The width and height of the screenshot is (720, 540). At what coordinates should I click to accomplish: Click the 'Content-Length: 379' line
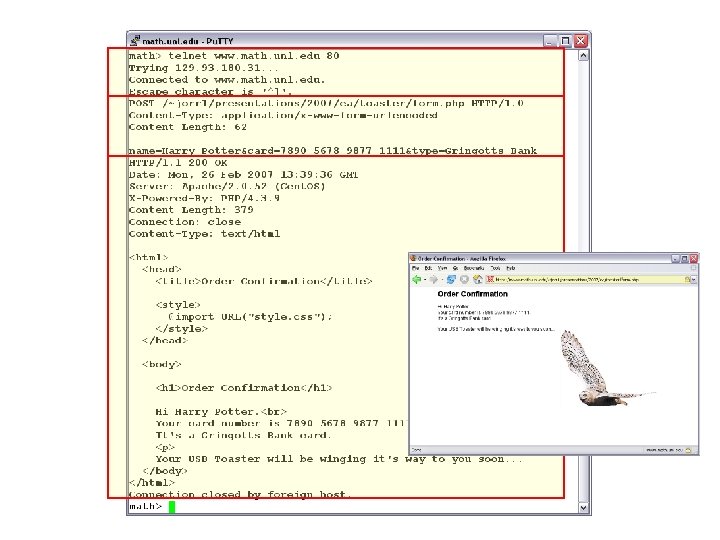[x=191, y=210]
